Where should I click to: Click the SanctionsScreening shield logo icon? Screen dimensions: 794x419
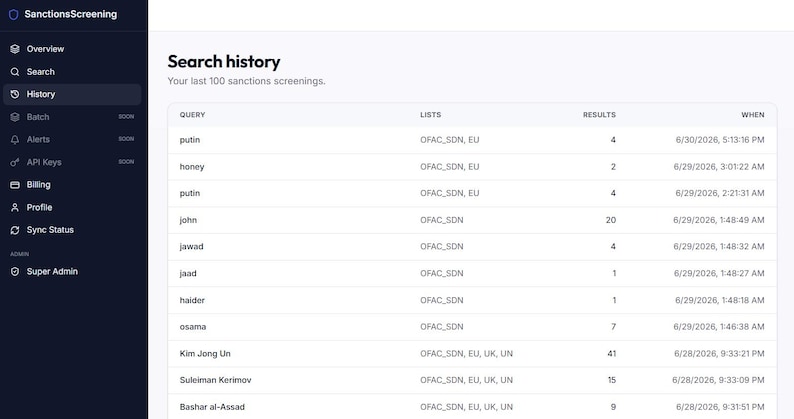point(14,15)
